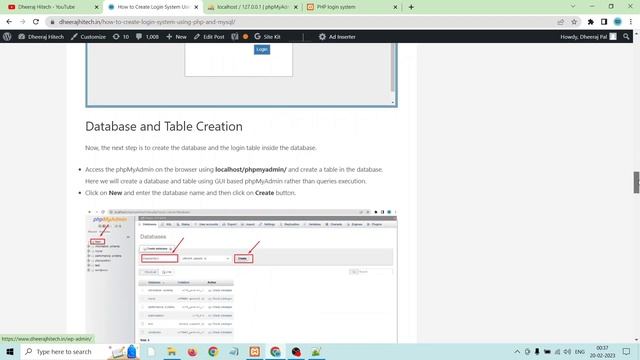The image size is (640, 360).
Task: Open the Chrome three-dot menu
Action: point(631,22)
